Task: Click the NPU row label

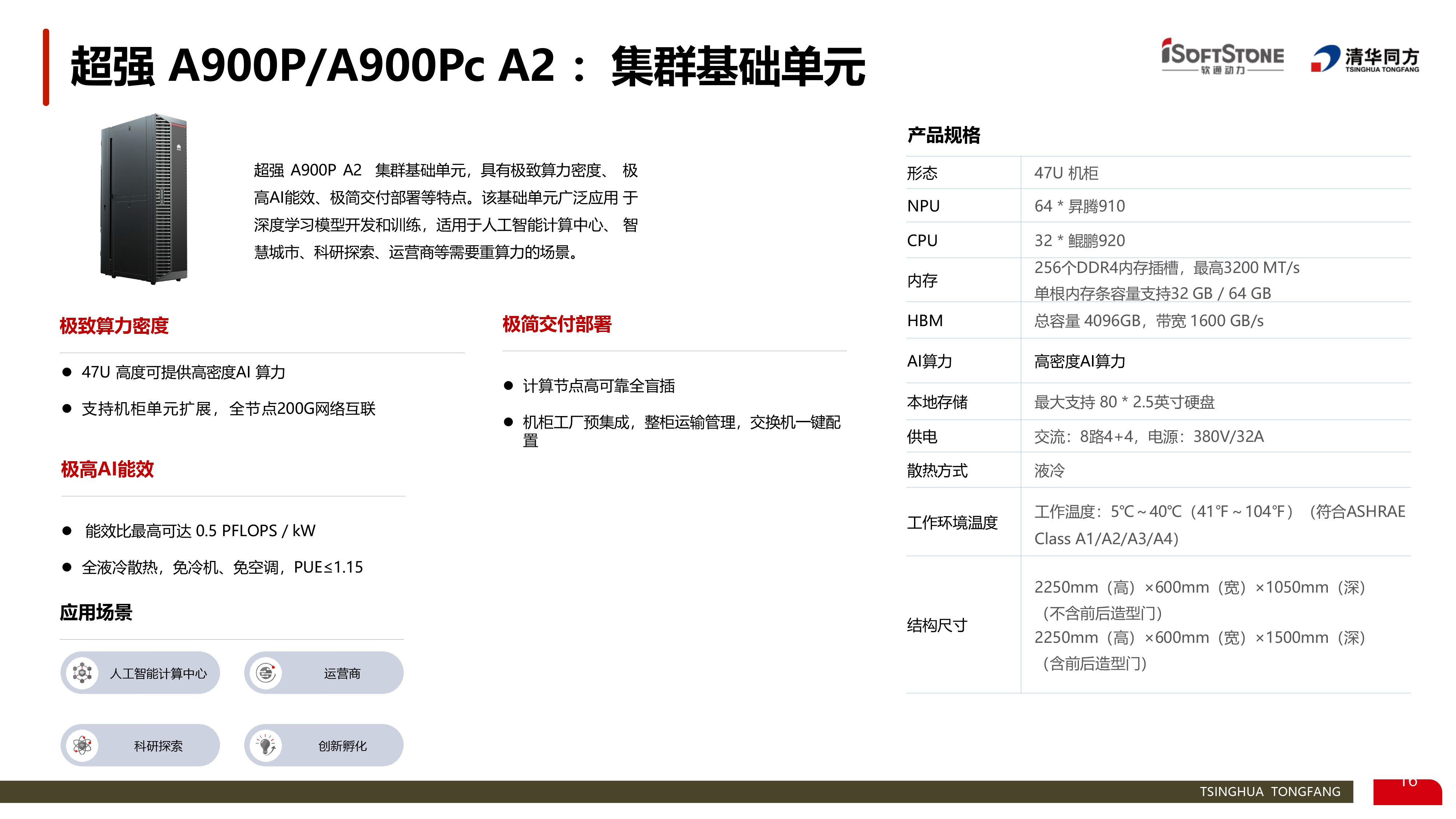Action: (x=923, y=206)
